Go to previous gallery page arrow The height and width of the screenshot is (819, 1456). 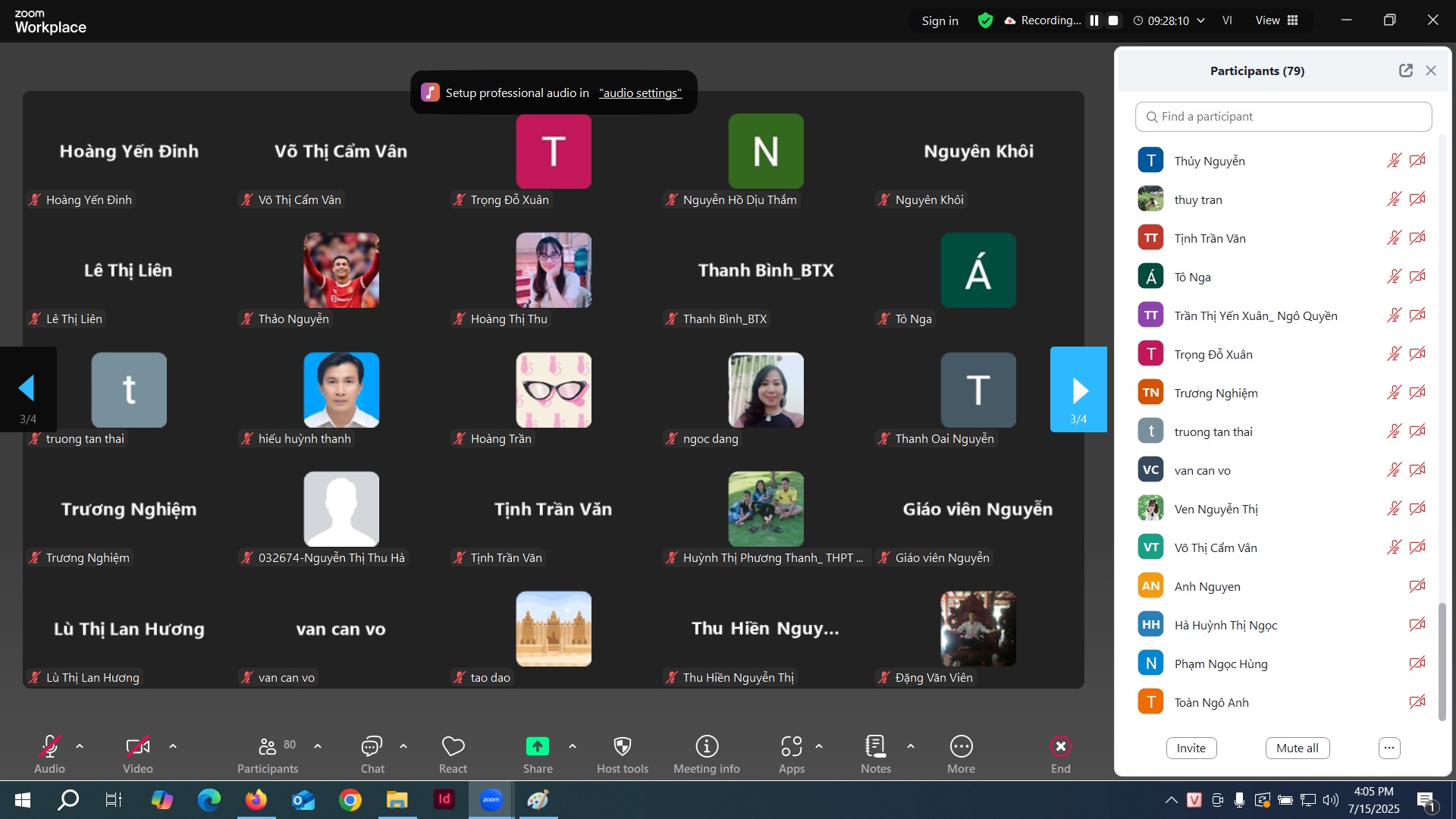click(28, 390)
